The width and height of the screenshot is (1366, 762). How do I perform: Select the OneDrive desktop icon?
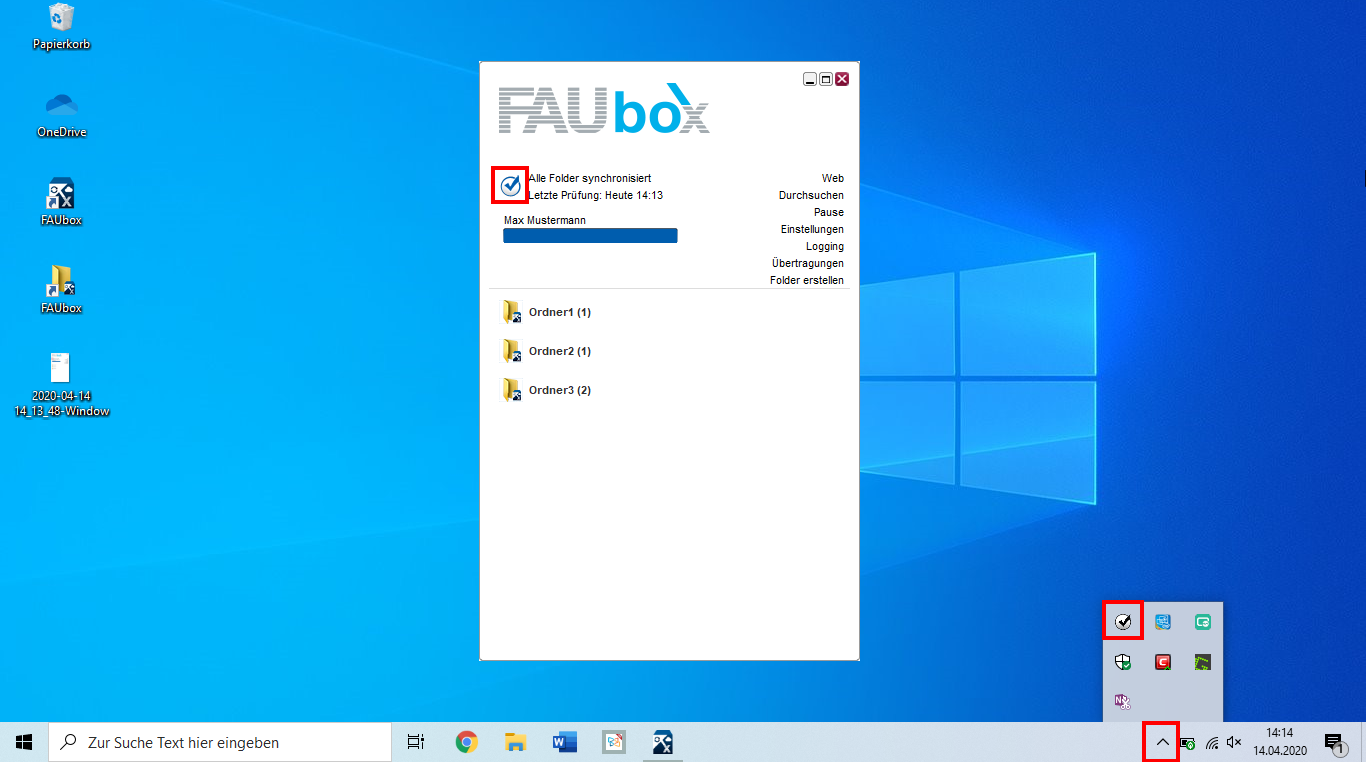(x=62, y=115)
